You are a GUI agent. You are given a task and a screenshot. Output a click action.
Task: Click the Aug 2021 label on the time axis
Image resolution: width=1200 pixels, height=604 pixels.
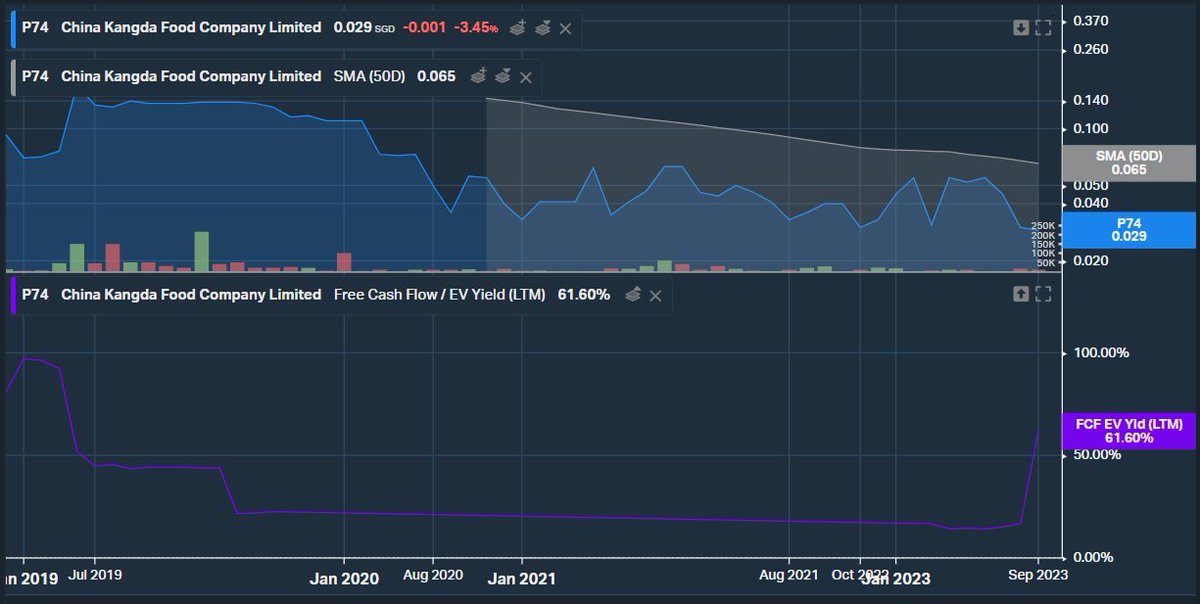(x=788, y=575)
